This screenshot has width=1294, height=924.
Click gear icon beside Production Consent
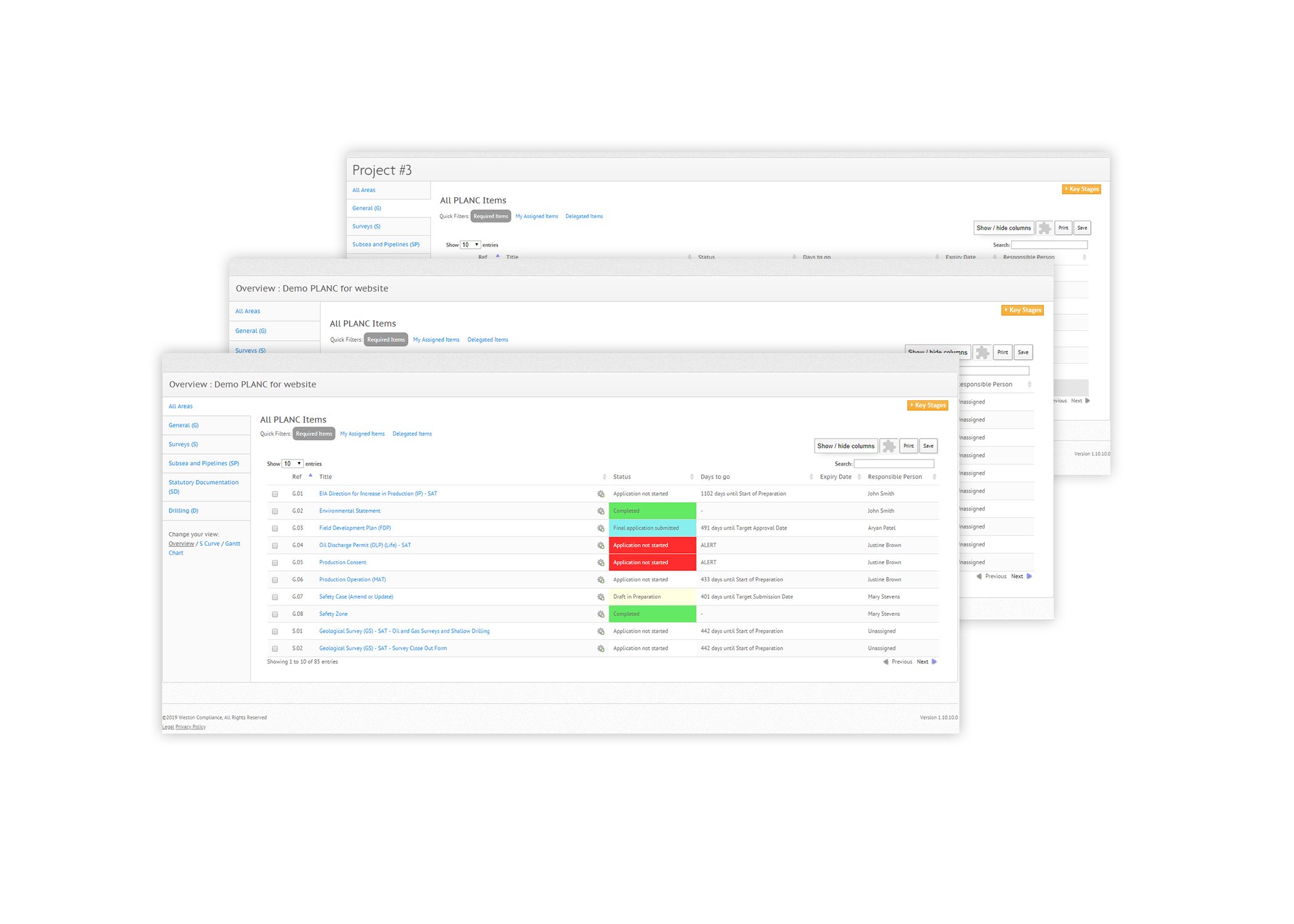[601, 563]
